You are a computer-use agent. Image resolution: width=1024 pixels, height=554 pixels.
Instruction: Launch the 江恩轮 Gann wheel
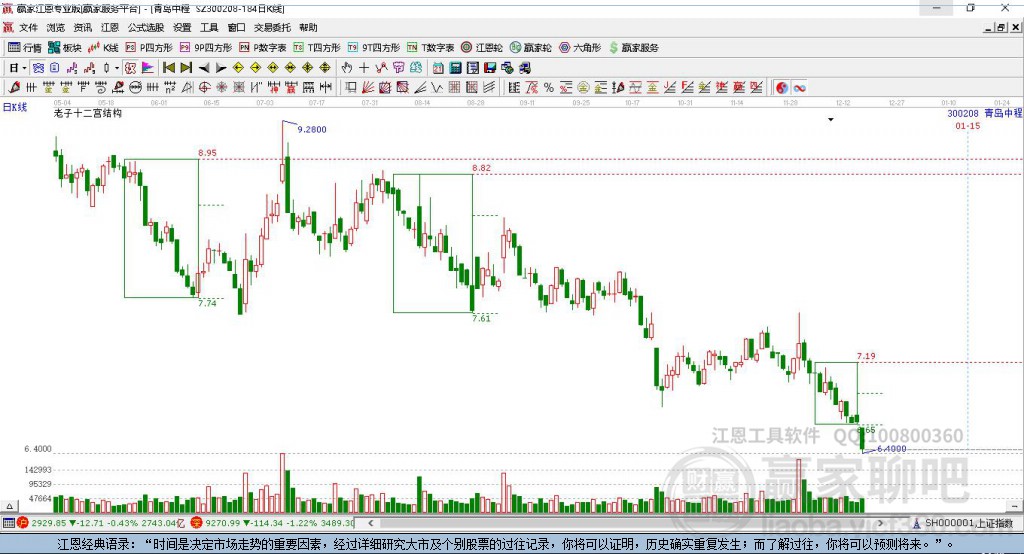(482, 48)
